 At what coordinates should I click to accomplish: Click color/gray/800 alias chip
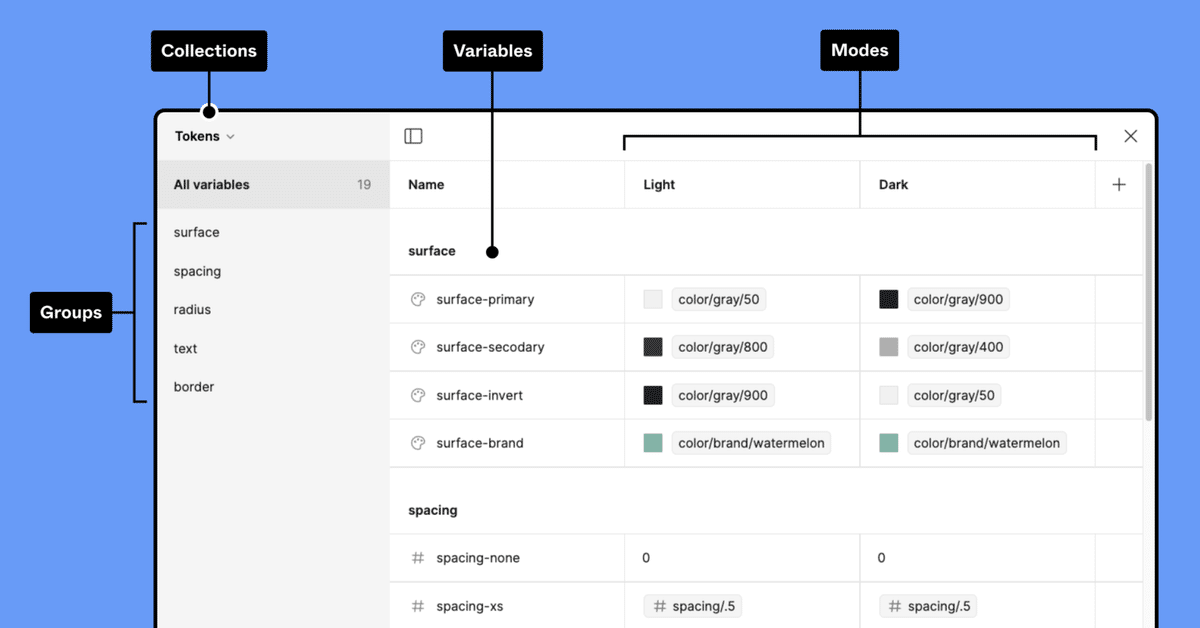[722, 347]
